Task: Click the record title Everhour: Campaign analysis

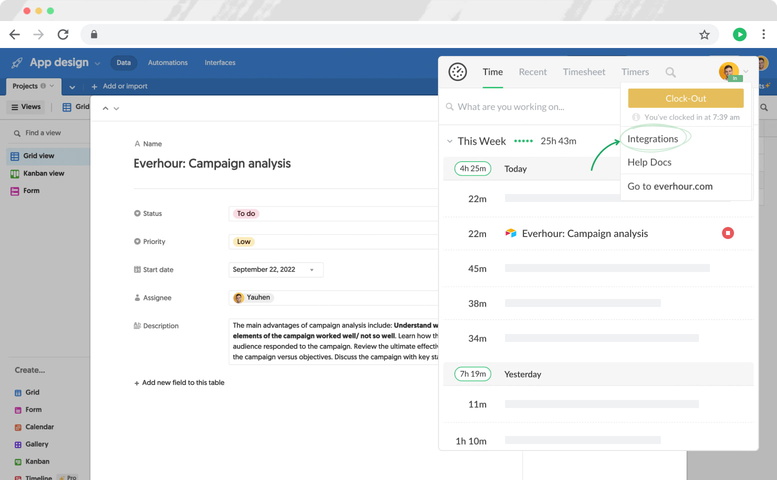Action: 212,163
